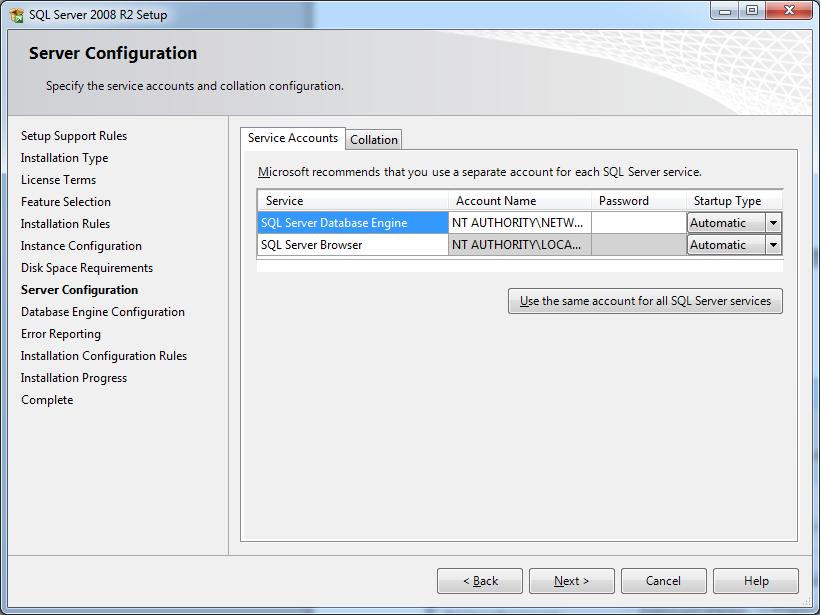Proceed with the Next button
The width and height of the screenshot is (820, 615).
point(572,581)
